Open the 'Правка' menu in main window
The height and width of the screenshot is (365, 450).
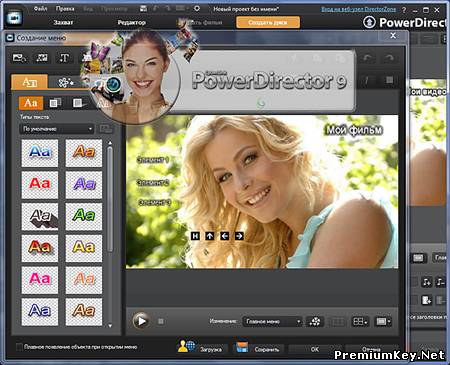pos(65,9)
